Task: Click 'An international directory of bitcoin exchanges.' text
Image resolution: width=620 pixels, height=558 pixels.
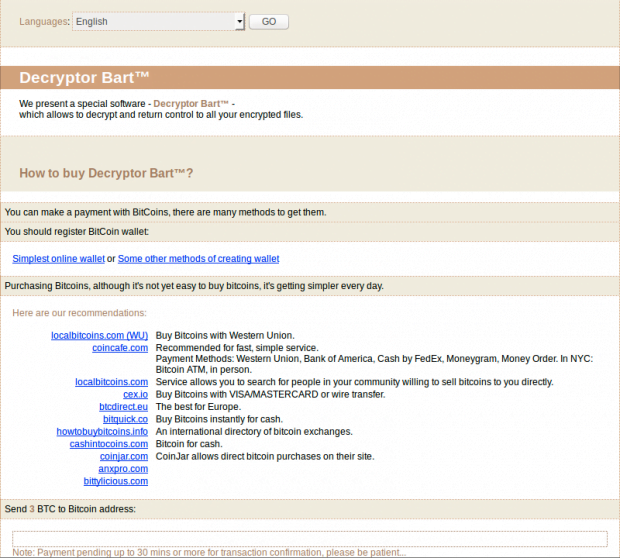Action: tap(254, 431)
